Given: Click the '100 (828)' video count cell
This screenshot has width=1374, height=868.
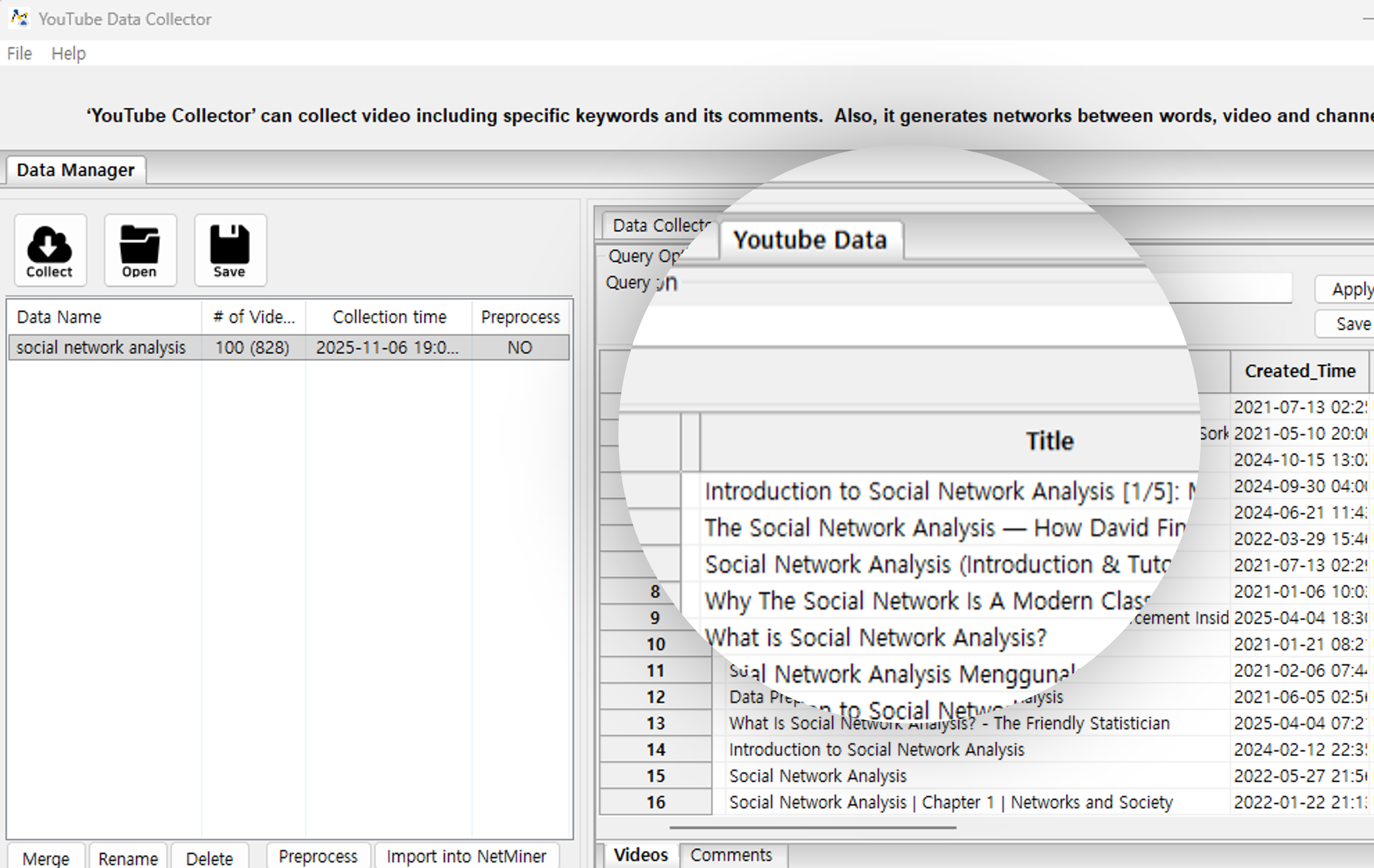Looking at the screenshot, I should tap(253, 348).
